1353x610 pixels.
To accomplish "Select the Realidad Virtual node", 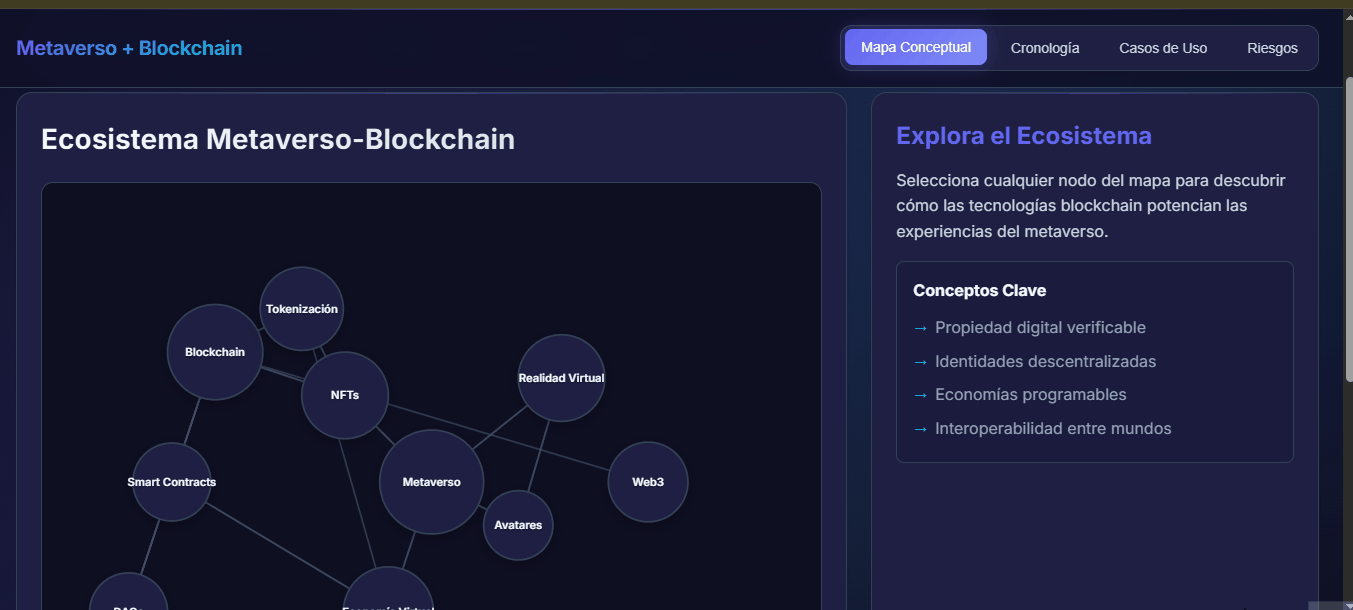I will click(x=561, y=378).
